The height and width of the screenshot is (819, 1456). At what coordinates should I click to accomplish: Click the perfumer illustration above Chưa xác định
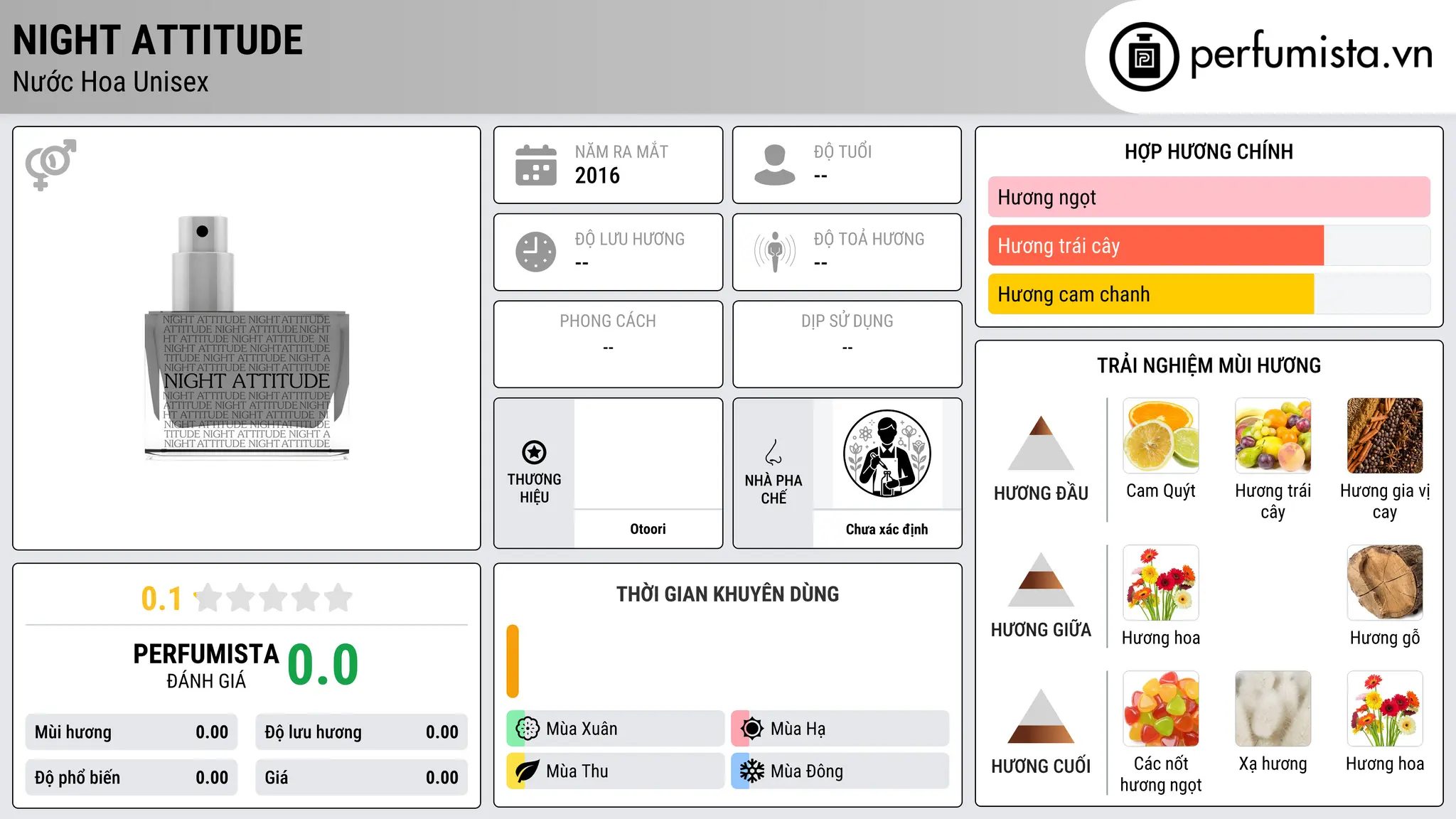coord(887,454)
